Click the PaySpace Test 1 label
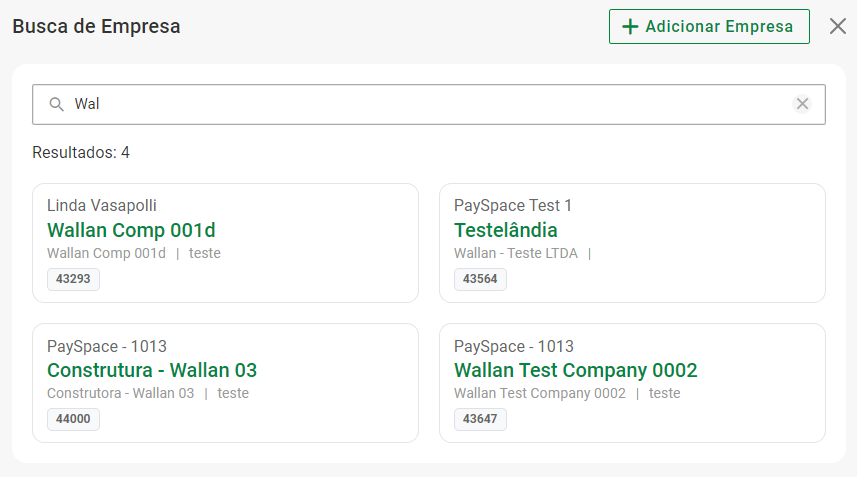Viewport: 857px width, 477px height. pos(513,206)
